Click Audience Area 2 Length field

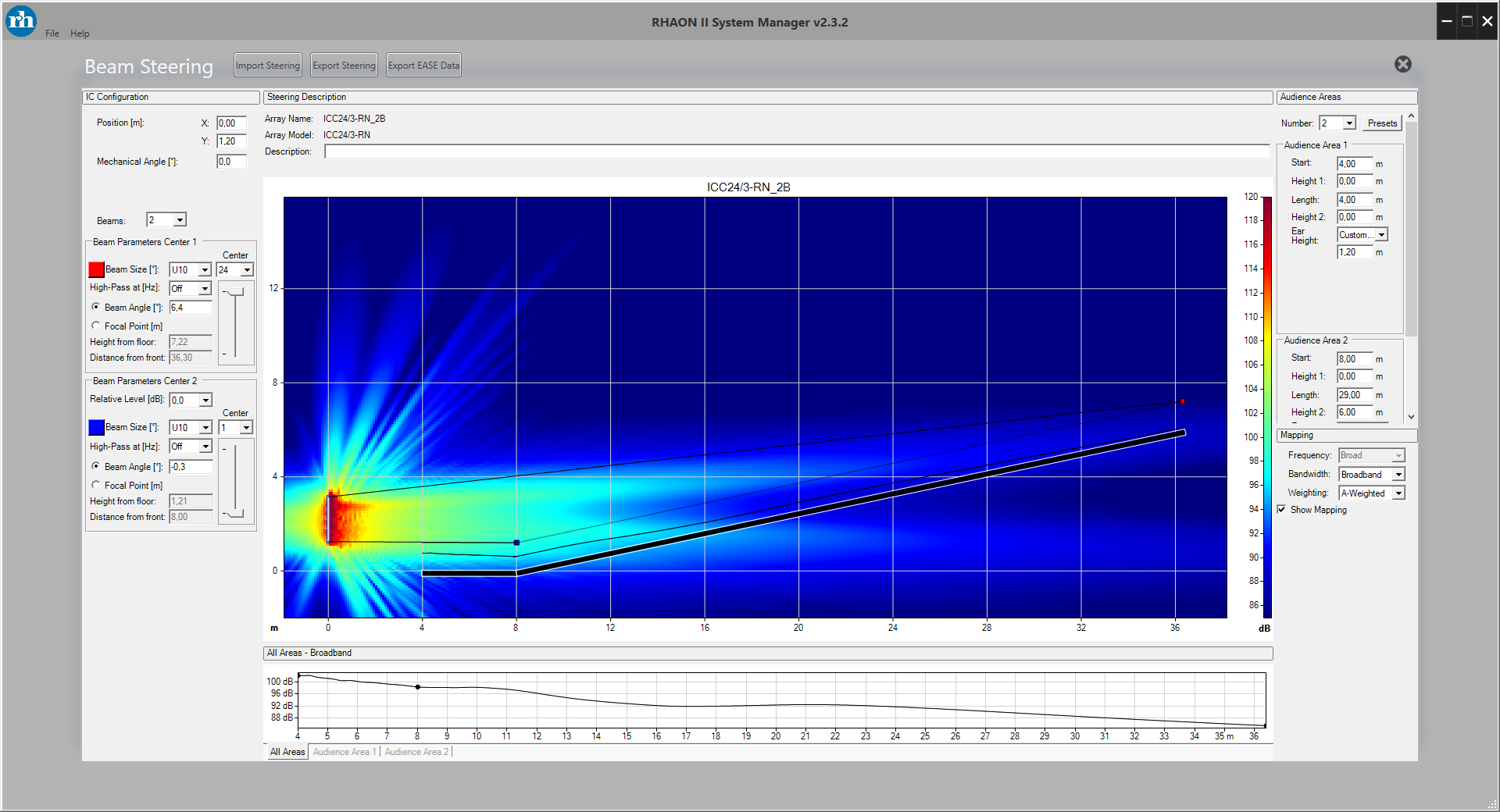[x=1355, y=395]
